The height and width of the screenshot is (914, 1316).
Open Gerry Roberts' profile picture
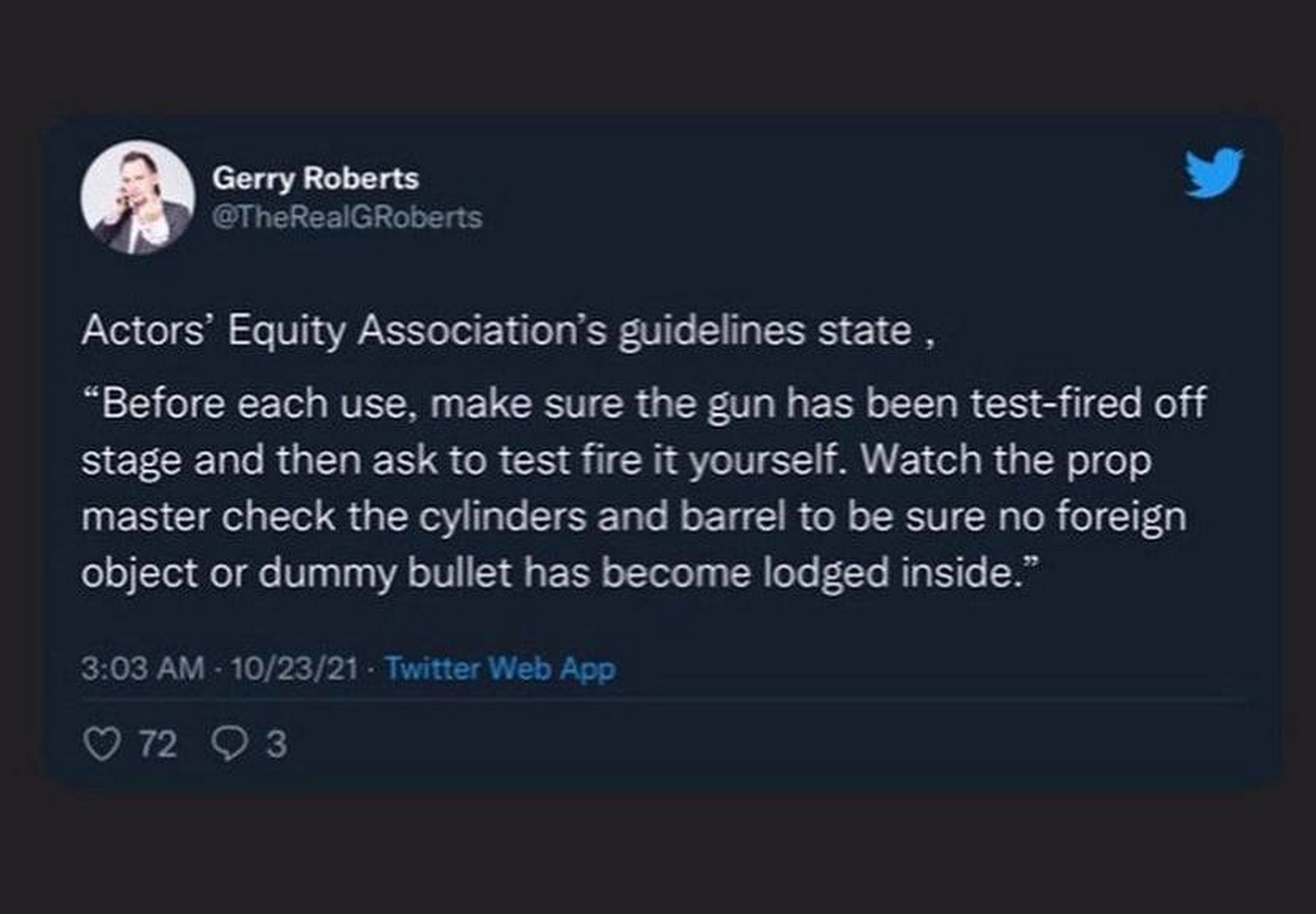pyautogui.click(x=138, y=198)
